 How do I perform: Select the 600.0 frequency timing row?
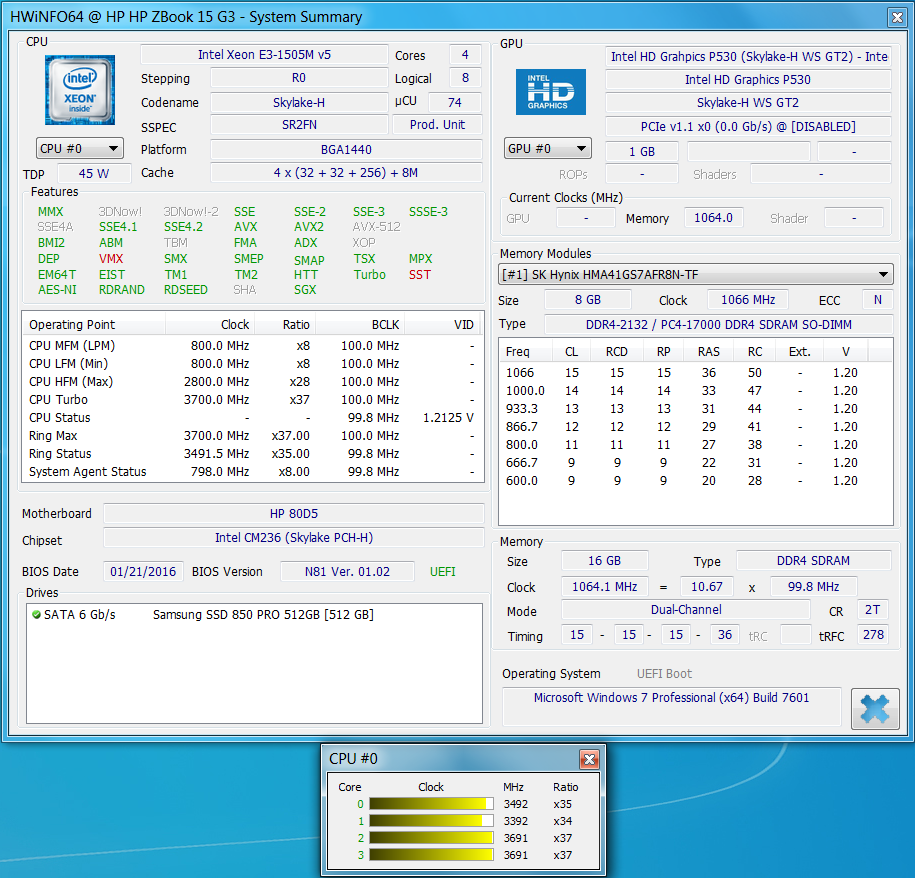coord(696,481)
